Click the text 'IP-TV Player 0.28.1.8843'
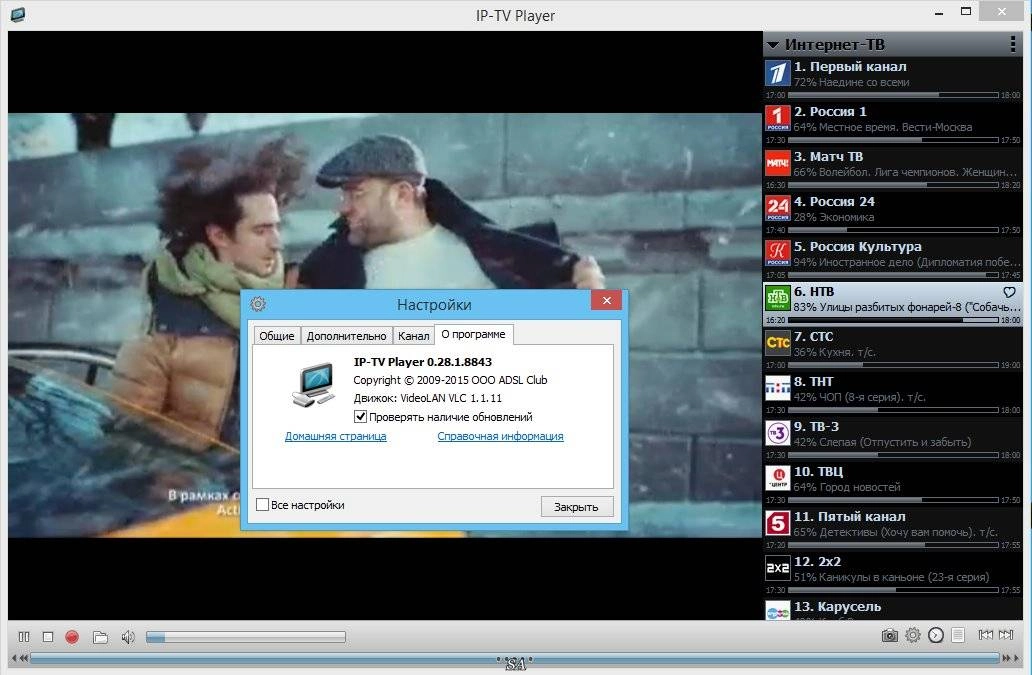 click(x=423, y=362)
